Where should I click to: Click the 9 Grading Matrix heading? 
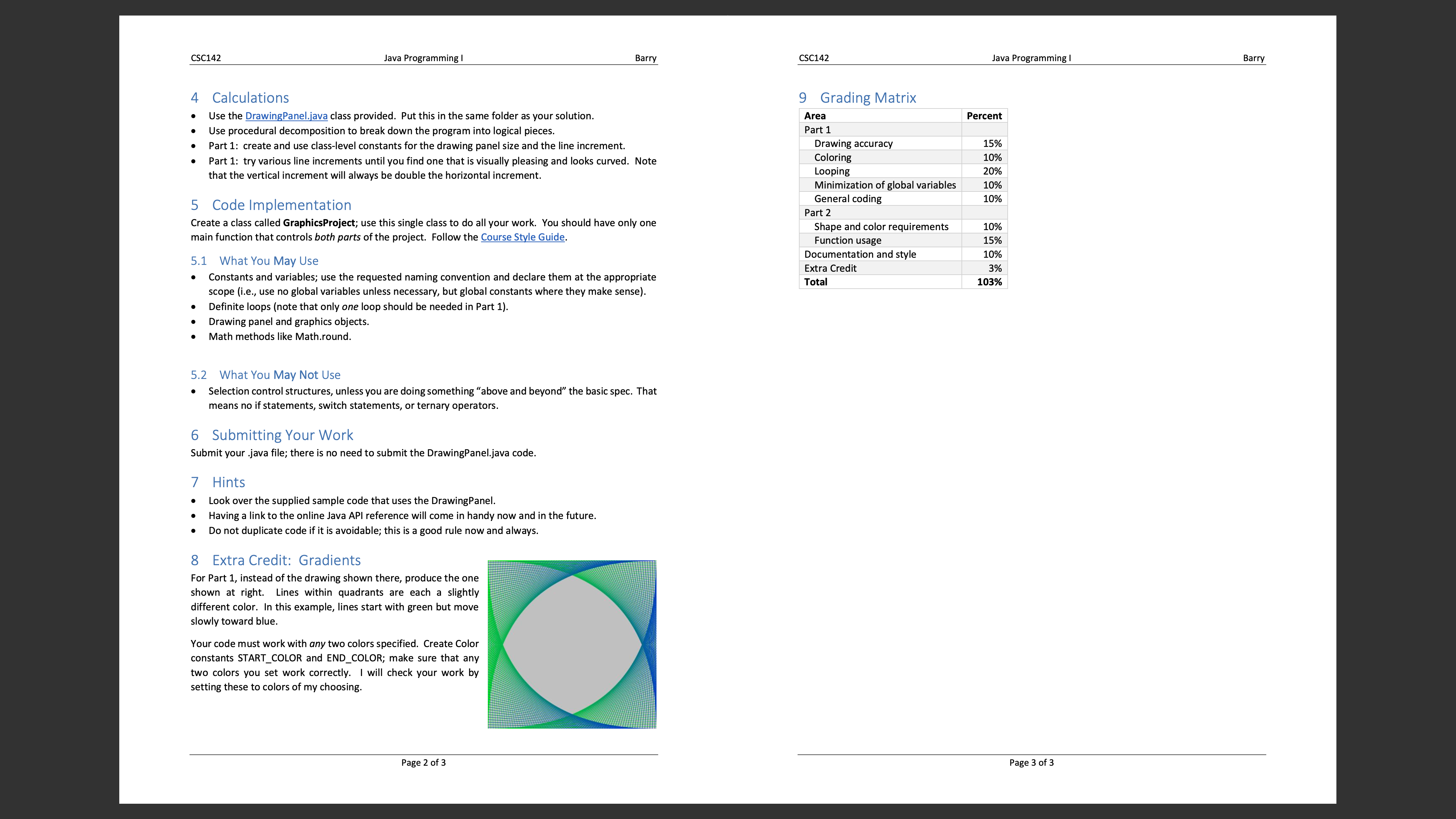(x=857, y=97)
